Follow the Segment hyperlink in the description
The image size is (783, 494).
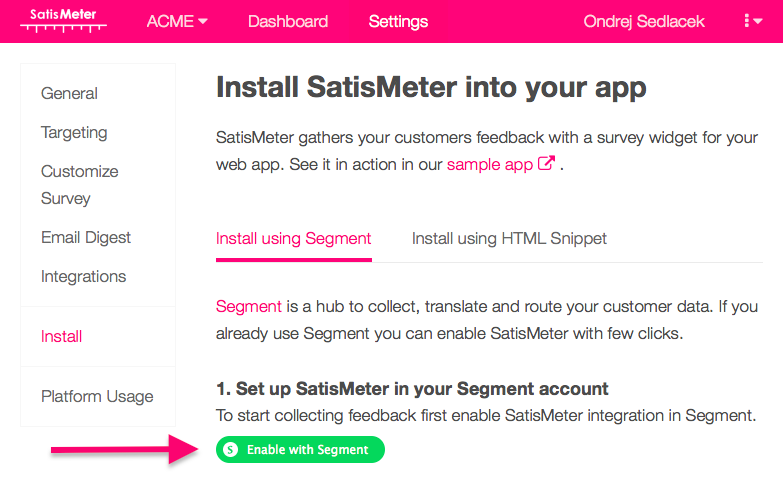[249, 307]
